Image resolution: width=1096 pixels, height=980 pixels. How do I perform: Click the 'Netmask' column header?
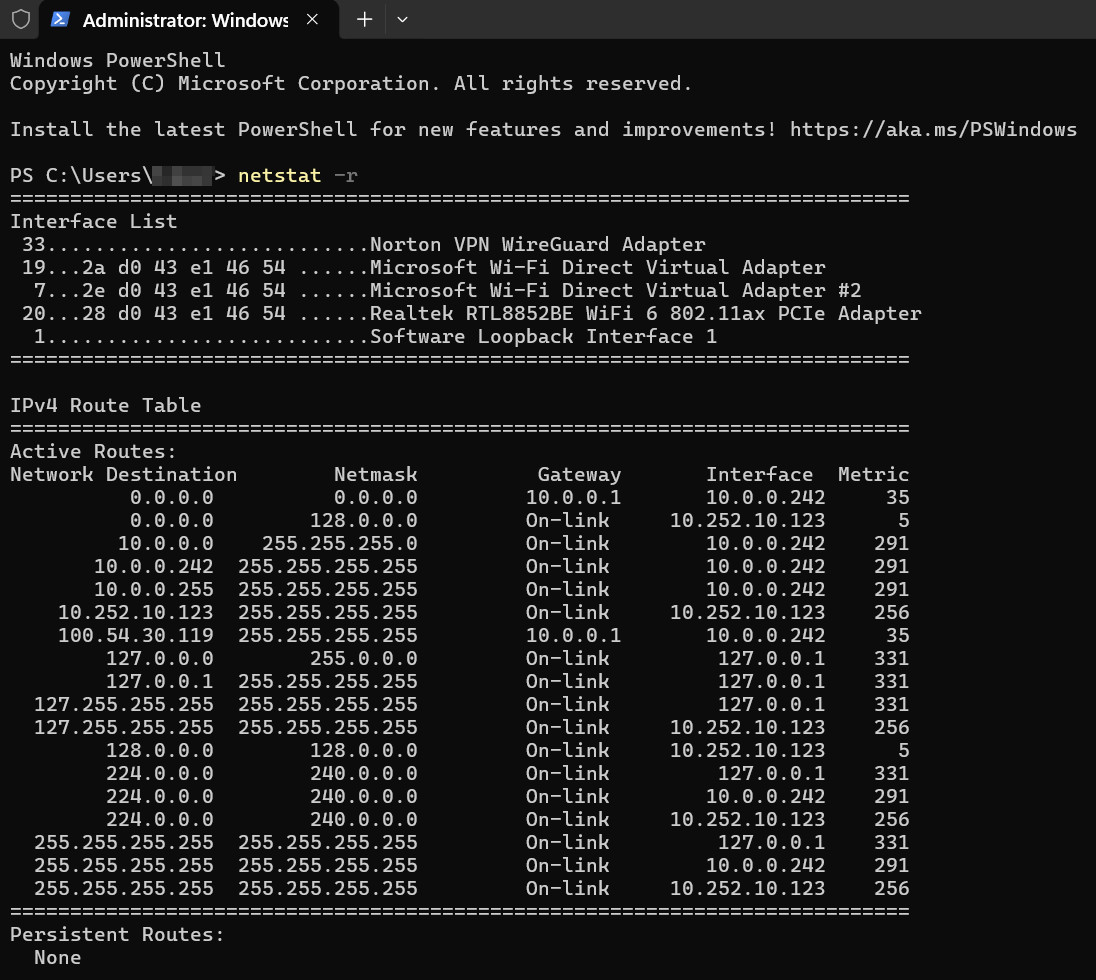point(375,475)
